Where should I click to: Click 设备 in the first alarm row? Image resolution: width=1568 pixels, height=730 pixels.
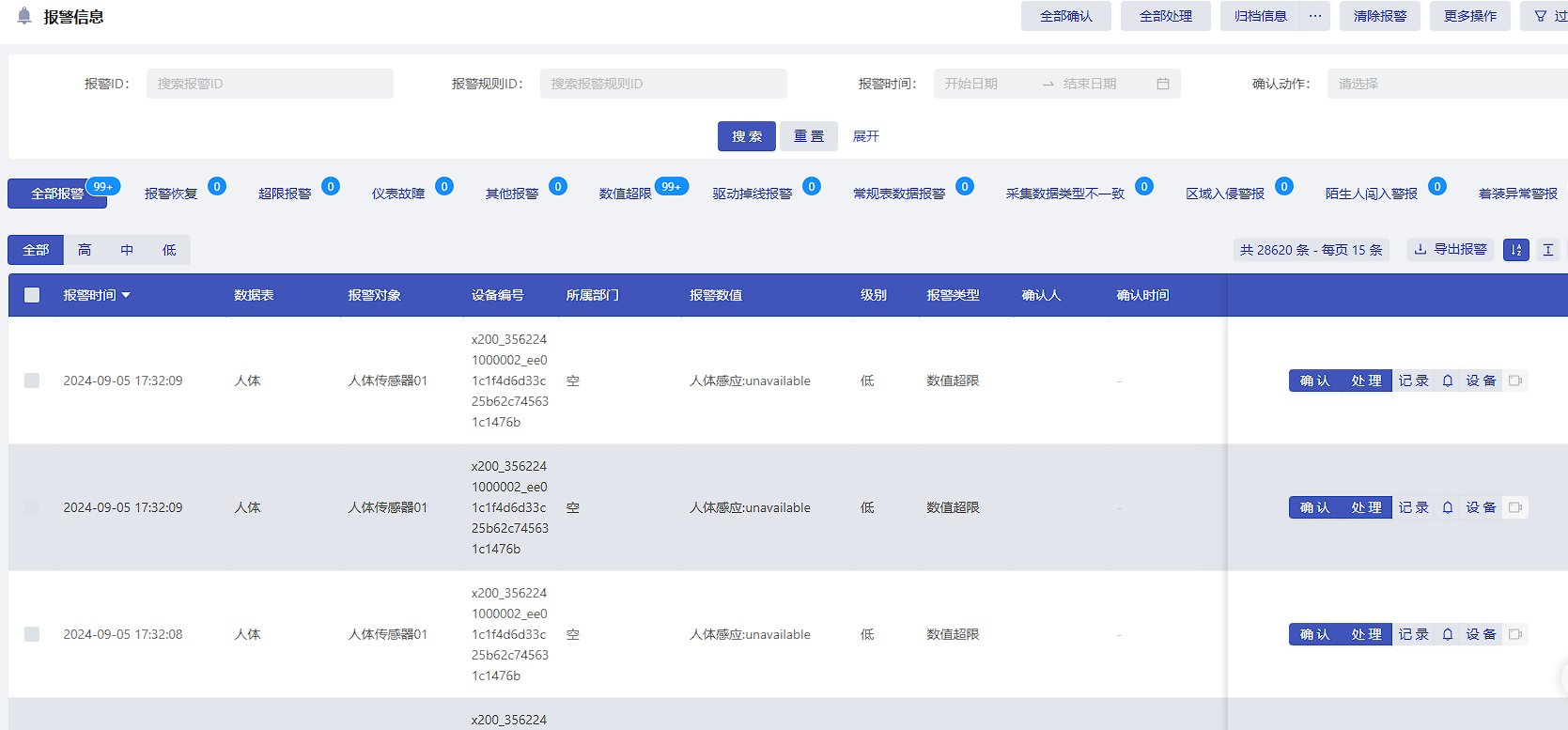1481,381
